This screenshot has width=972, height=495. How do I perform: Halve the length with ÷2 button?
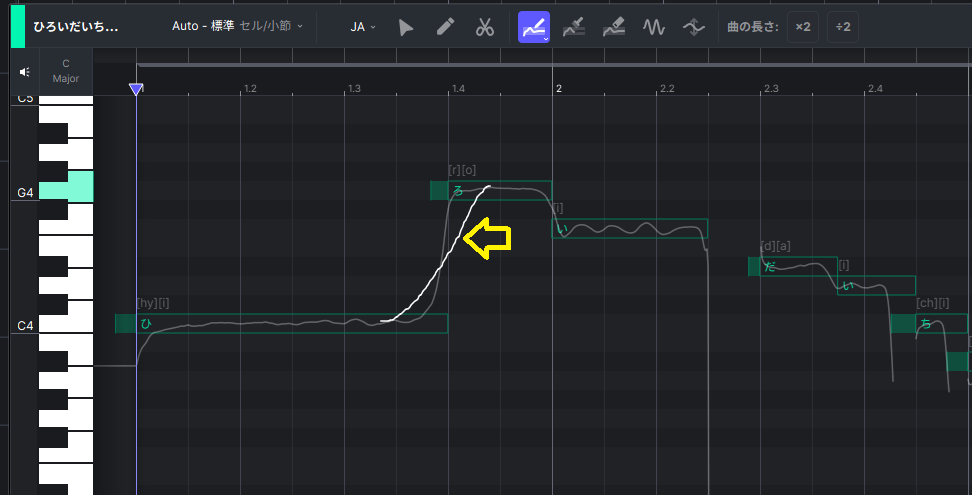pyautogui.click(x=843, y=27)
